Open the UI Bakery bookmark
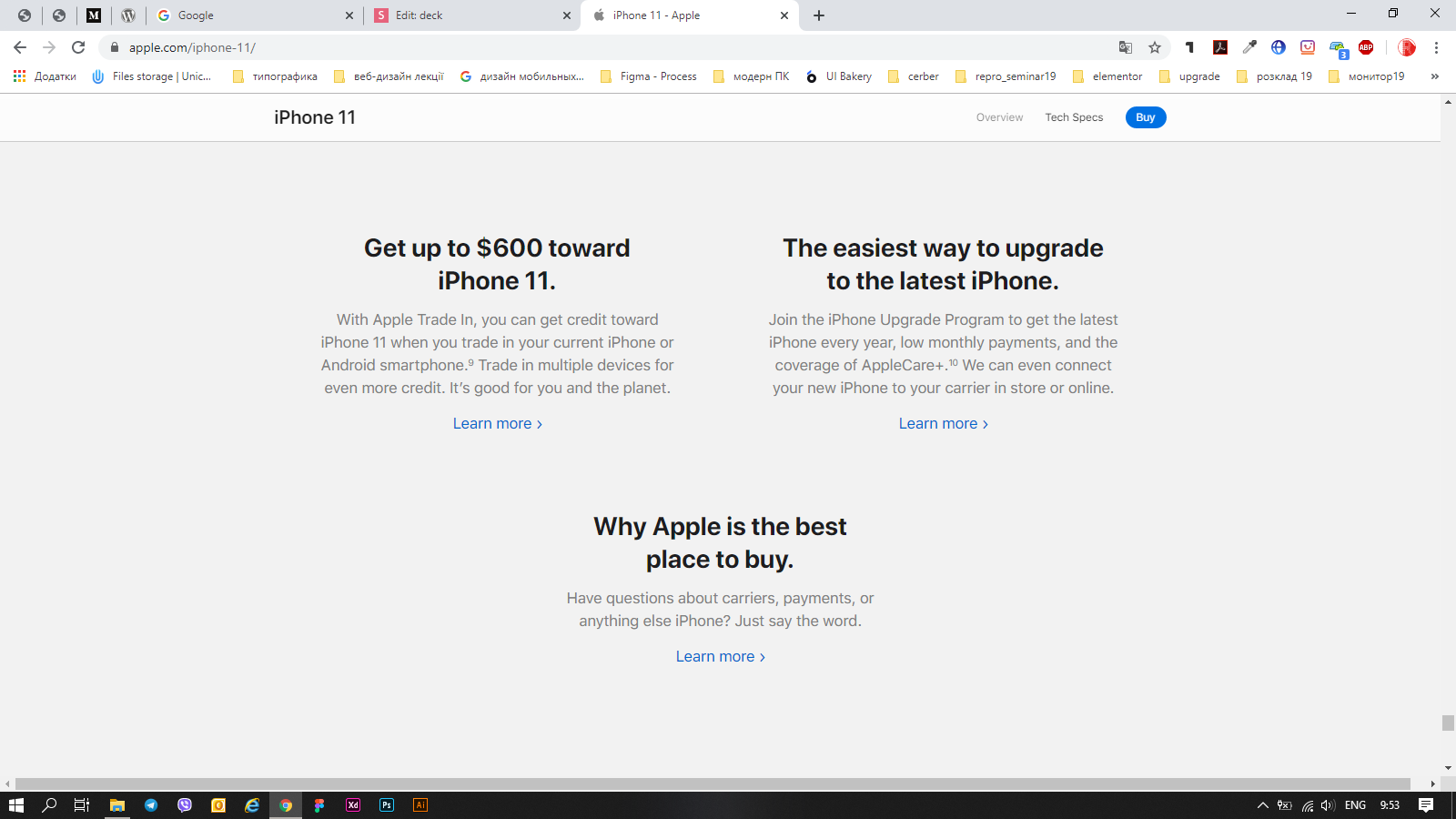 839,76
